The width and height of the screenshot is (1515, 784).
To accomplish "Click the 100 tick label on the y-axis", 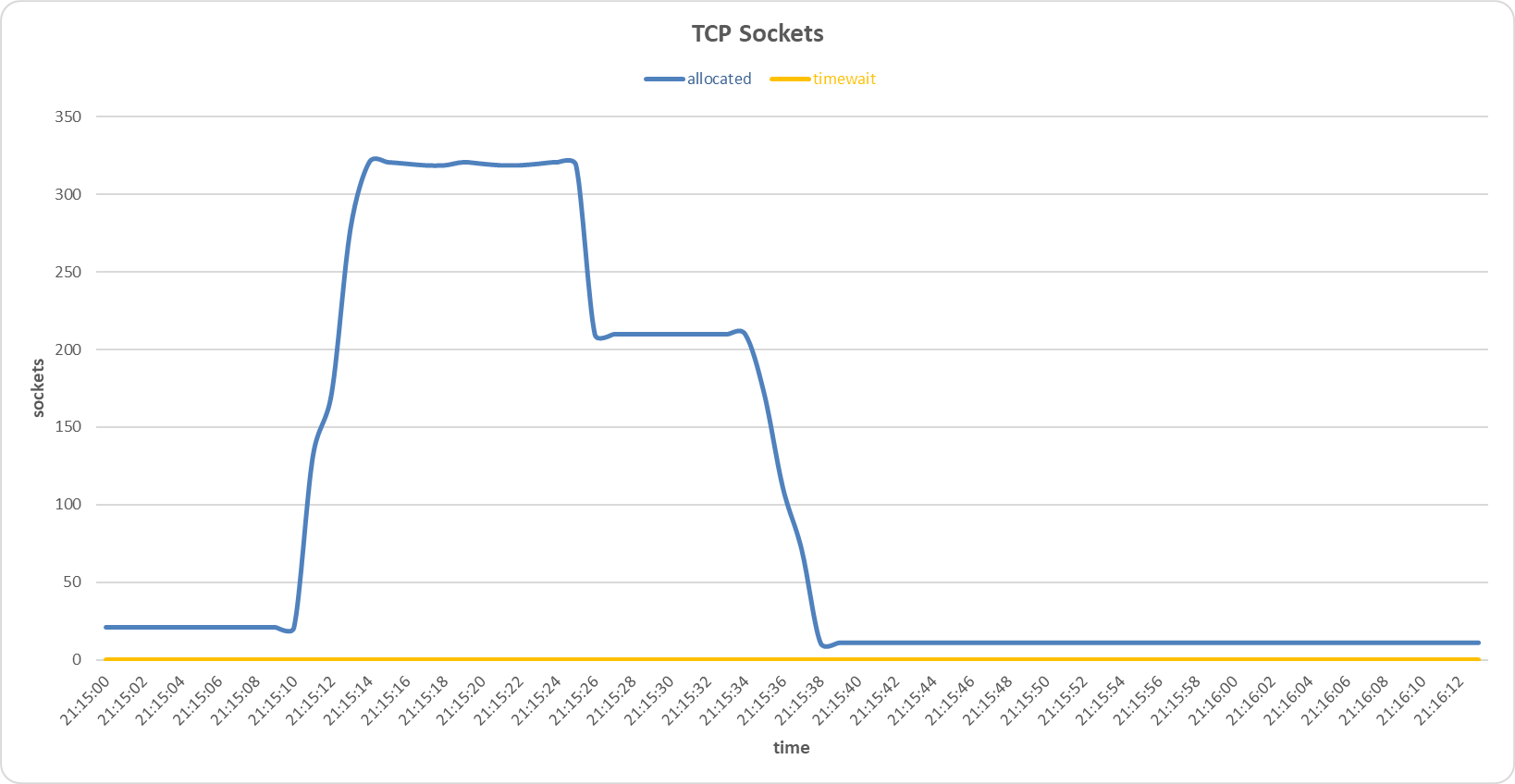I will tap(68, 505).
